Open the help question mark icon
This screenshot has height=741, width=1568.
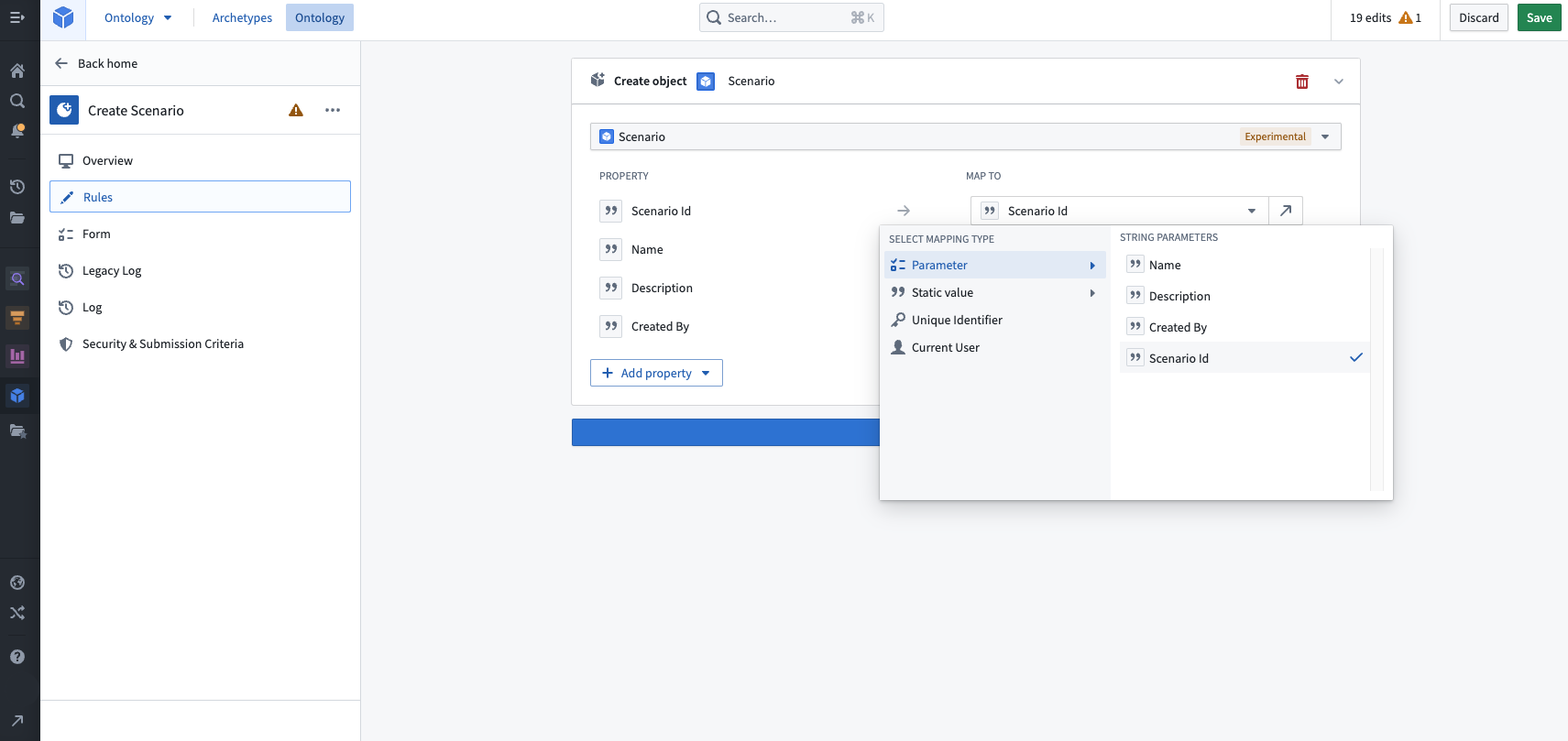pos(17,657)
